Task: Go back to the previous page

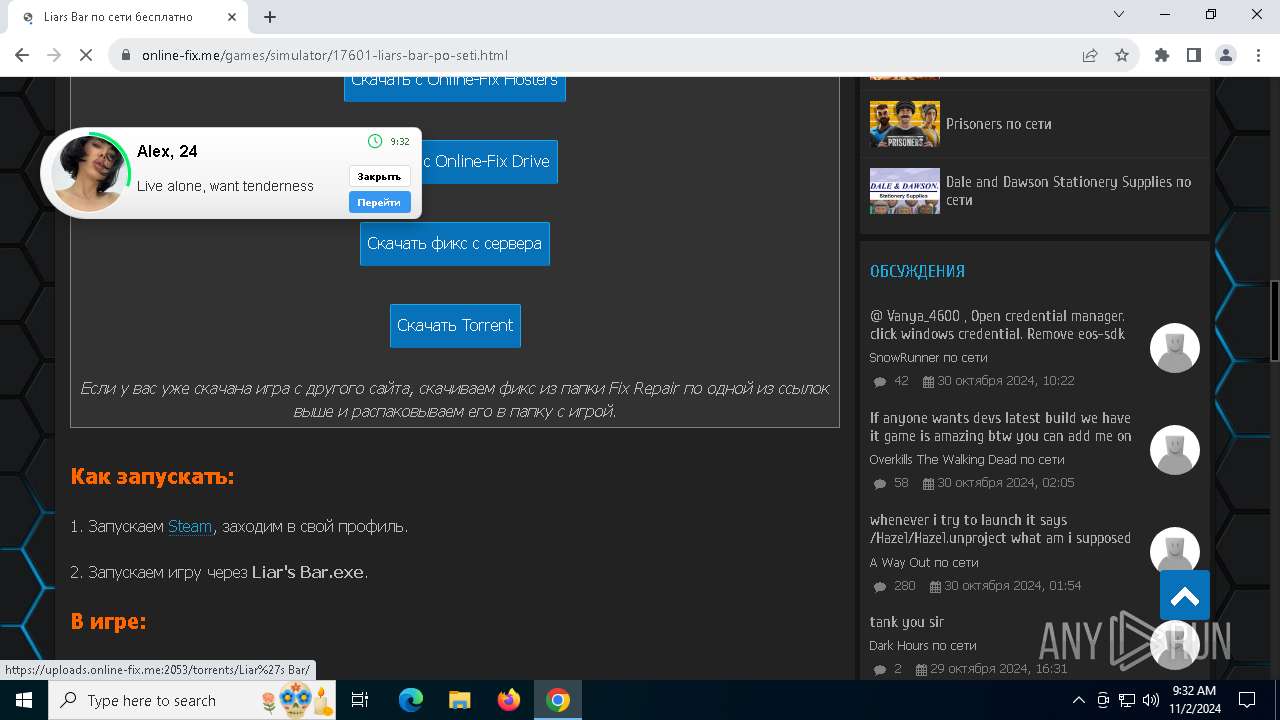Action: (x=22, y=55)
